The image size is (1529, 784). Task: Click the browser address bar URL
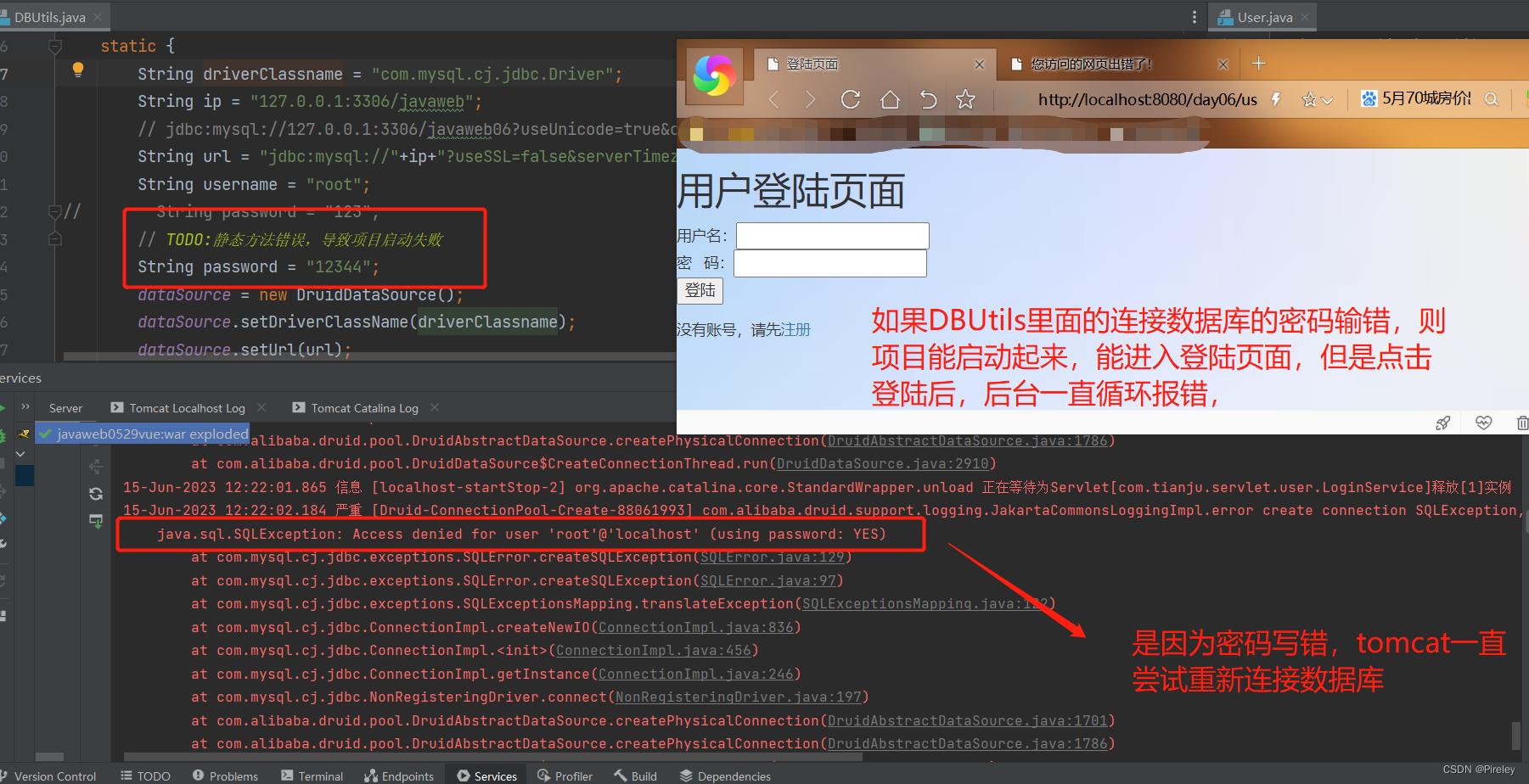tap(1147, 100)
